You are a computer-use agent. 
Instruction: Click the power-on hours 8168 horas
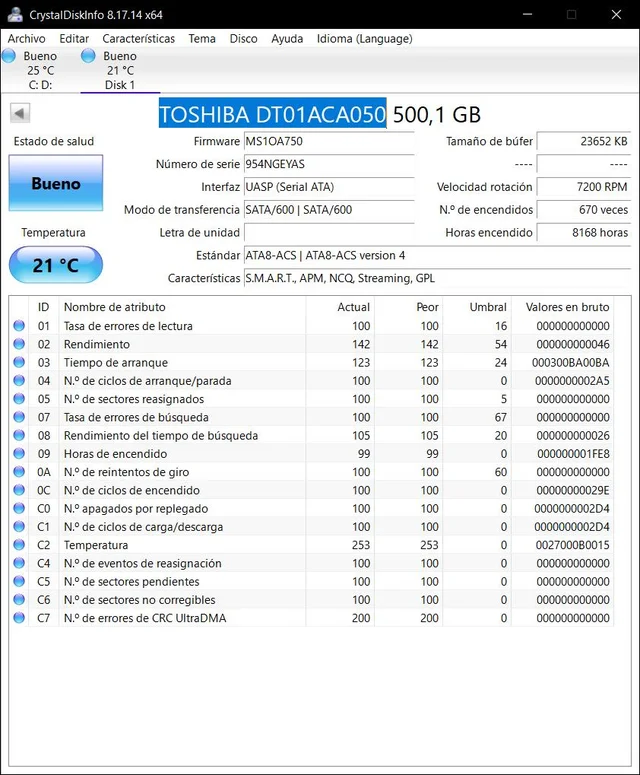[584, 232]
